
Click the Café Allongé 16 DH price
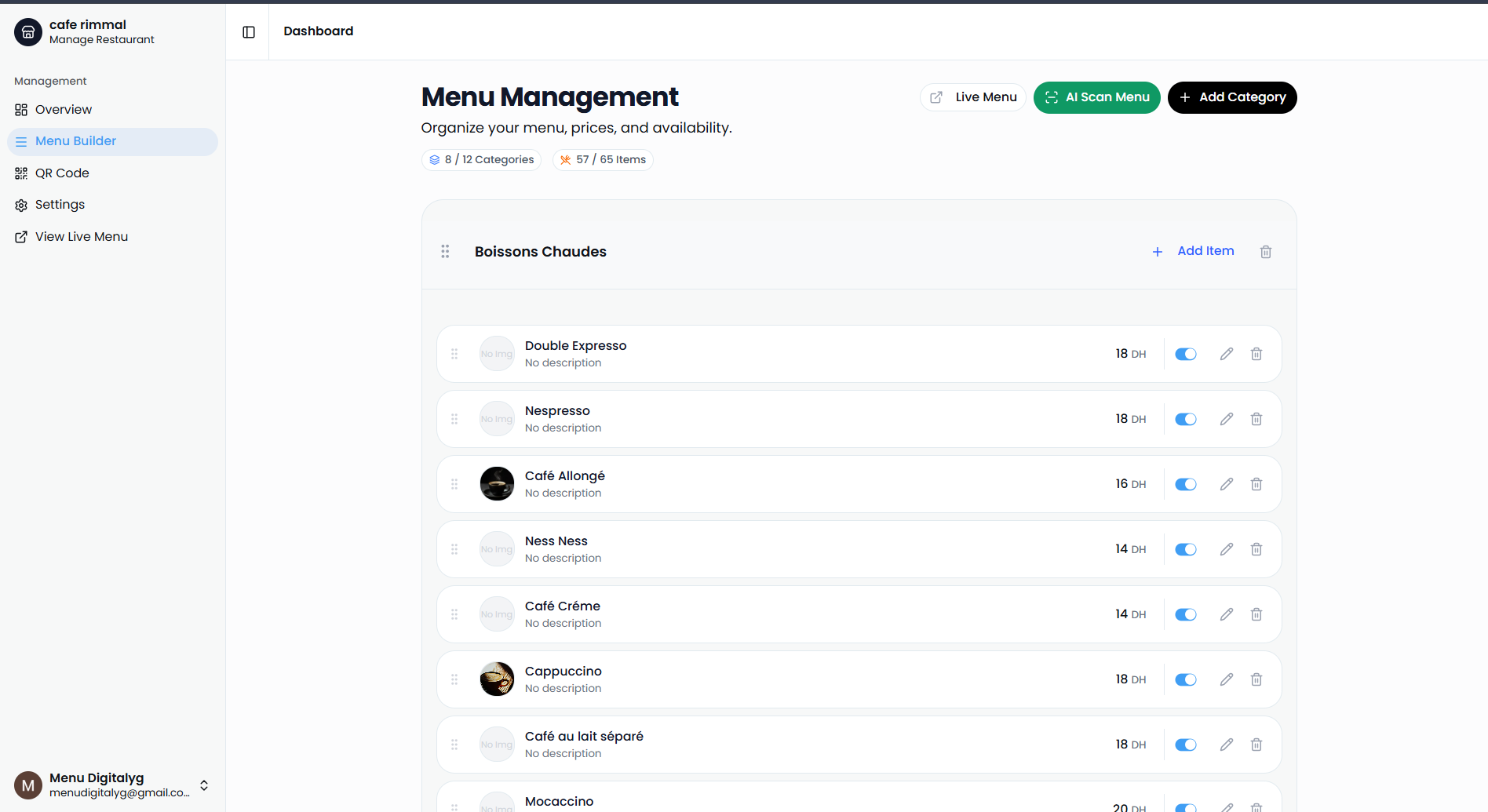point(1131,484)
